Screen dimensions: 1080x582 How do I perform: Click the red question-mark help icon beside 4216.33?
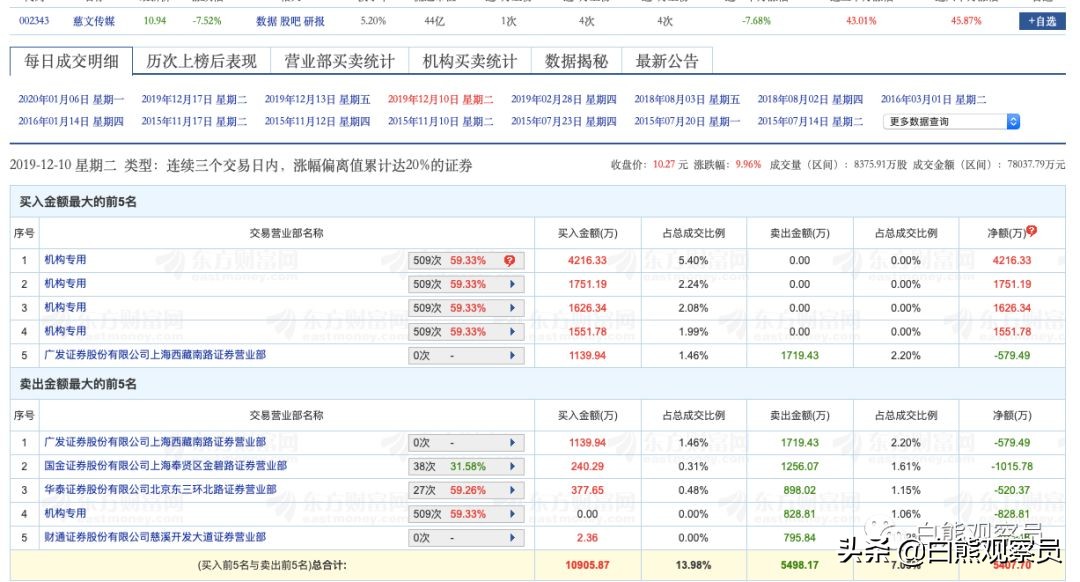[510, 260]
